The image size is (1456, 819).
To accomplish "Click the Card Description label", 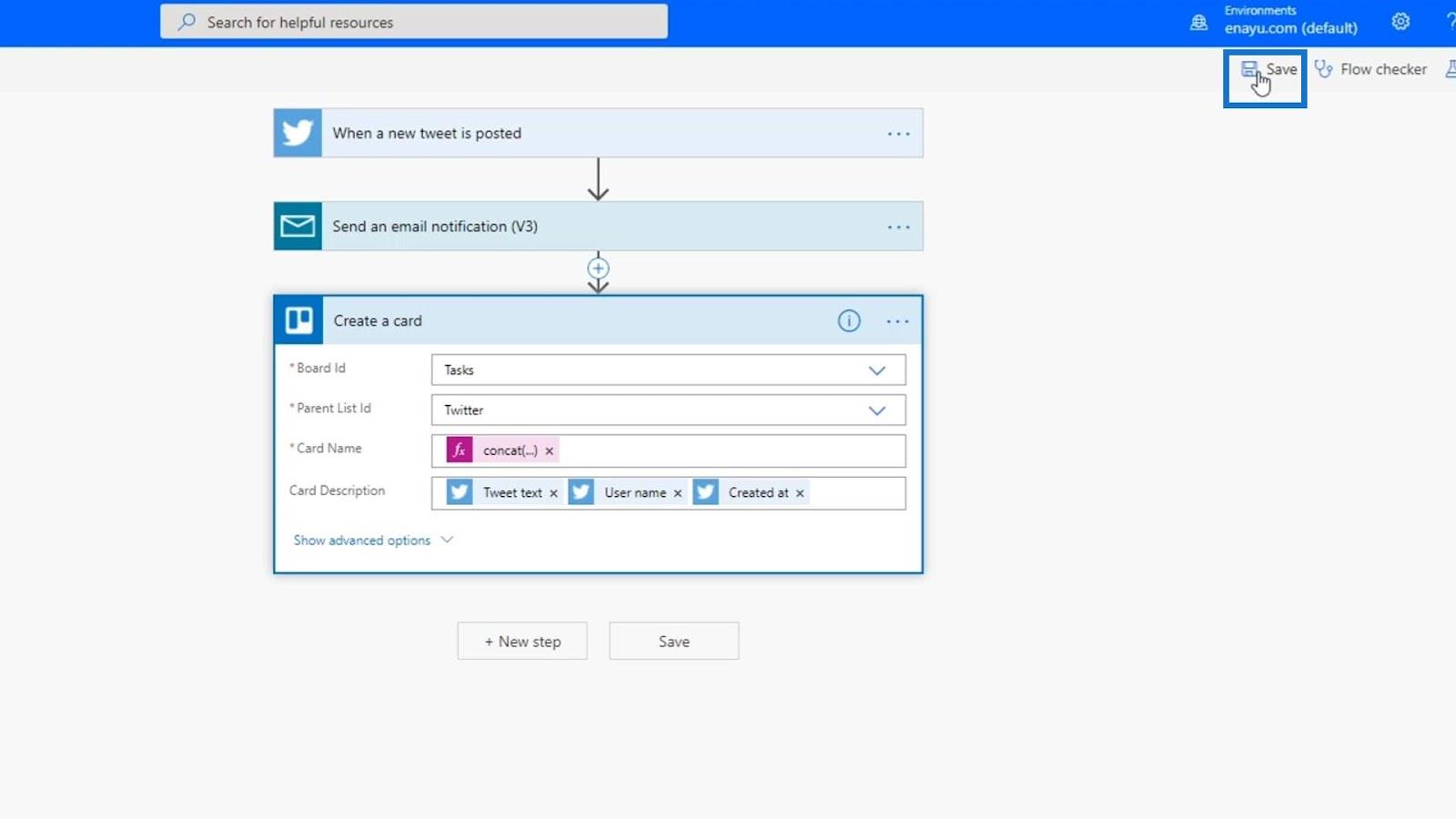I will click(x=337, y=490).
